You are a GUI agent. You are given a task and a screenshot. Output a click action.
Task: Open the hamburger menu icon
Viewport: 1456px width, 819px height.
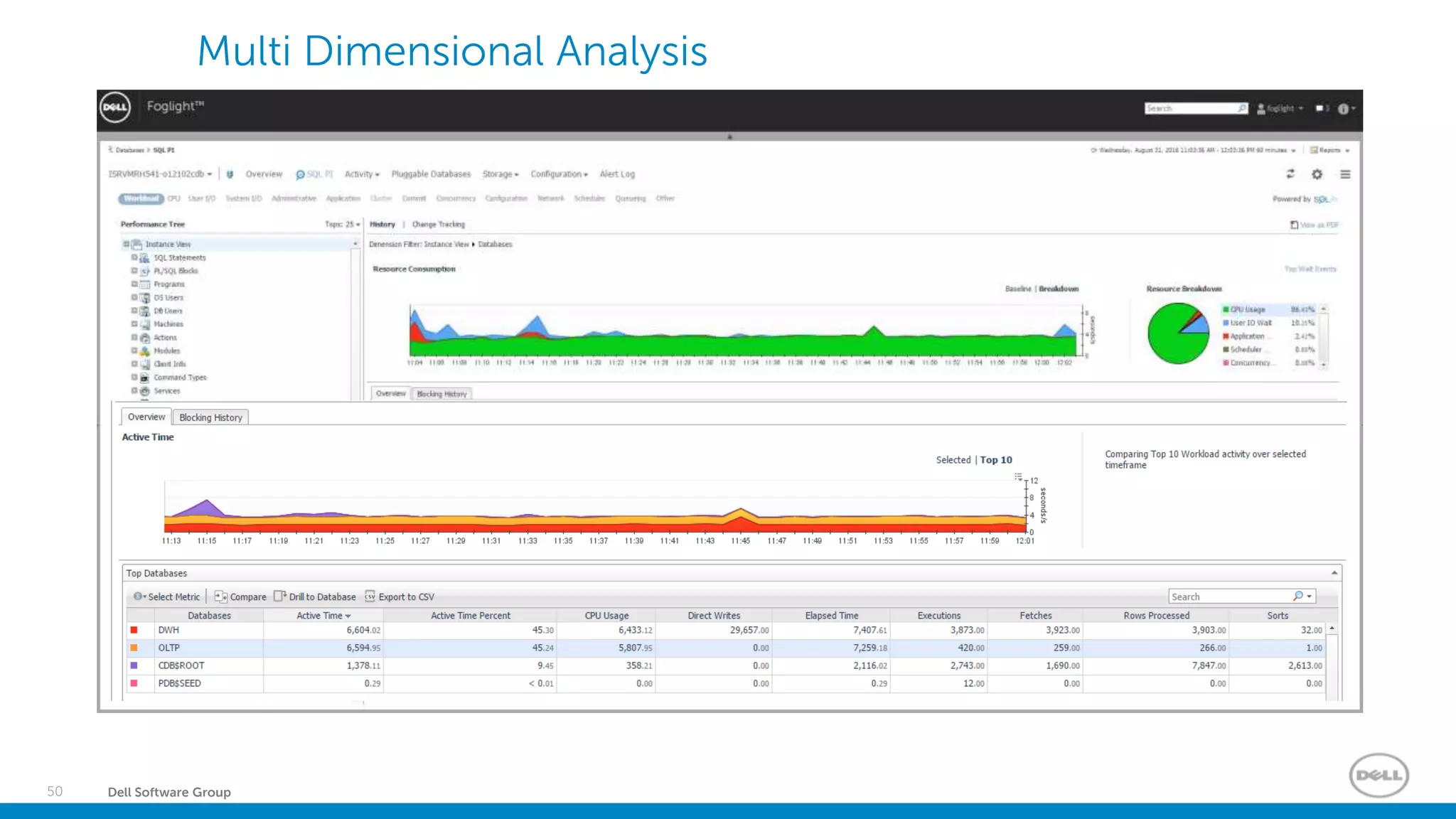(1345, 174)
